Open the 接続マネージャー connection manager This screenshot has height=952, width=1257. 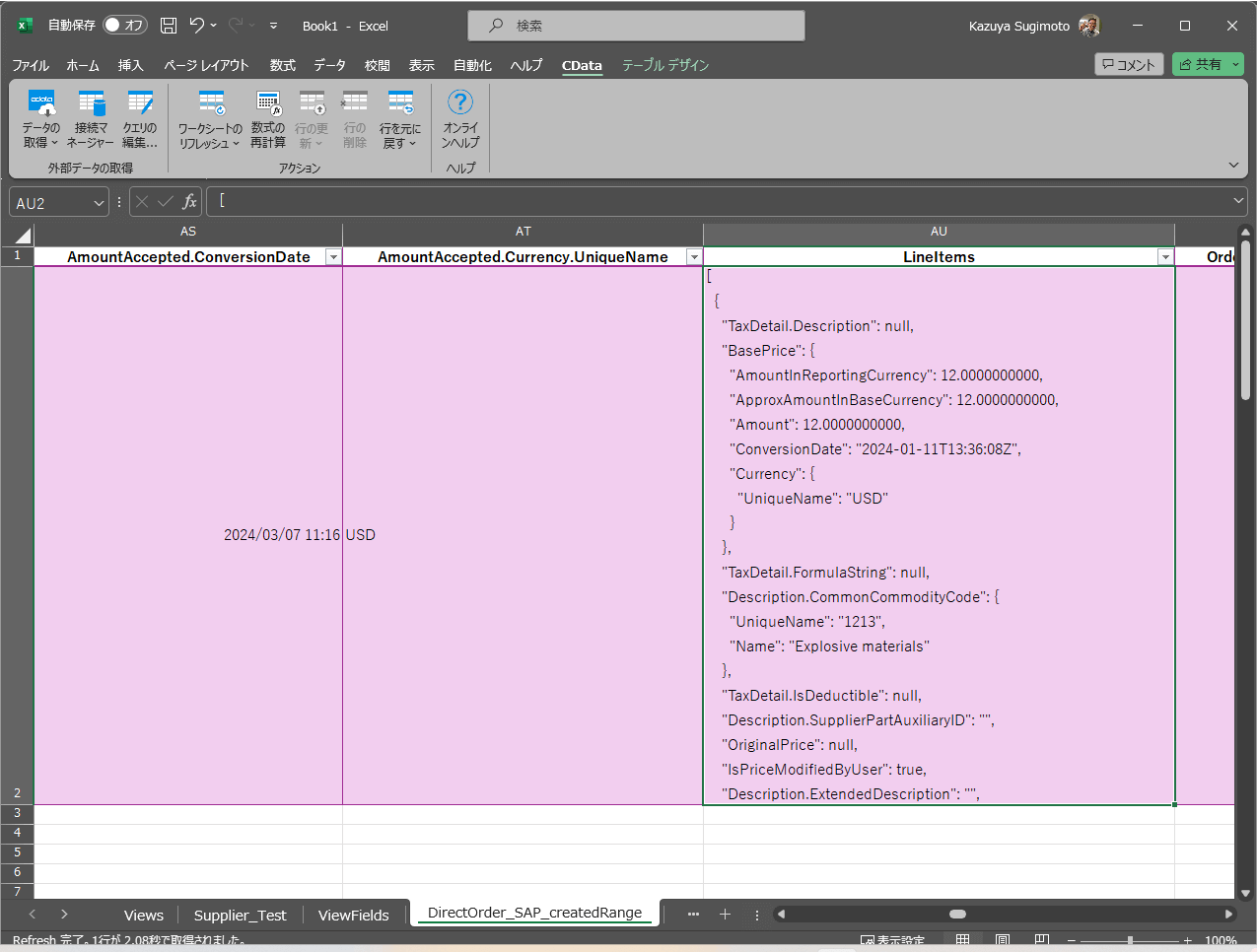coord(91,119)
